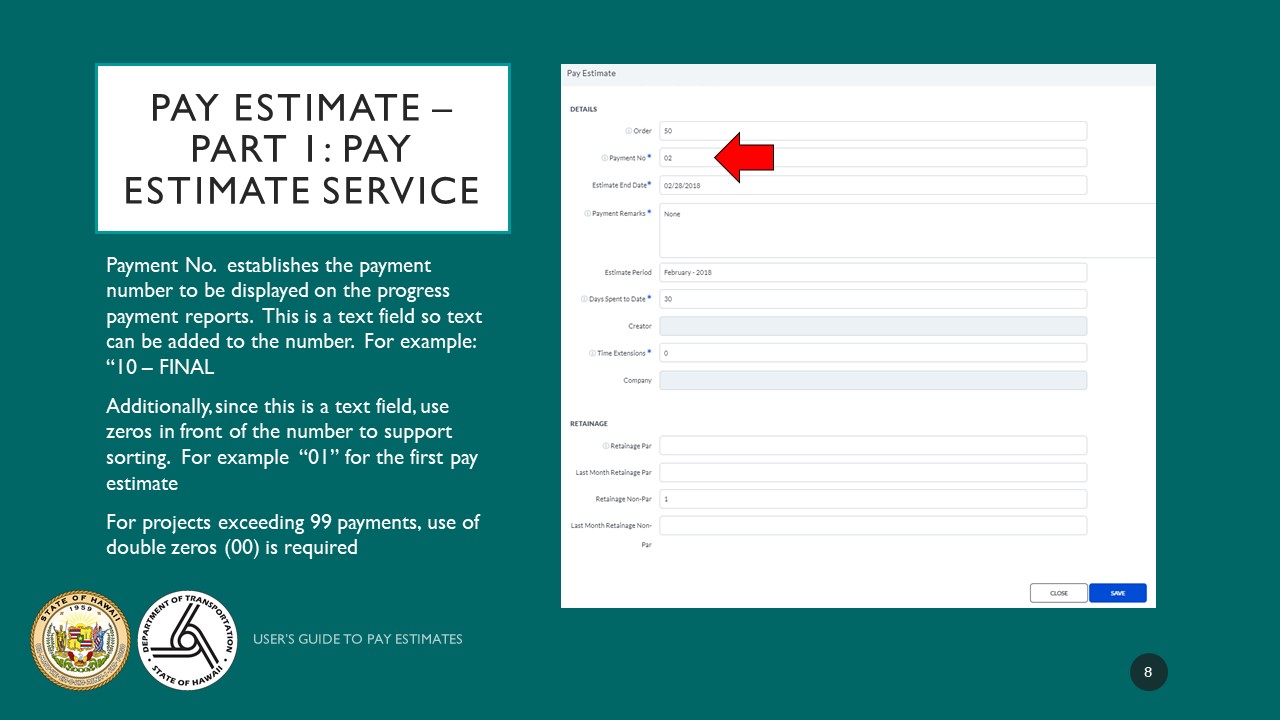The image size is (1280, 720).
Task: Click the disabled Creator field
Action: coord(873,326)
